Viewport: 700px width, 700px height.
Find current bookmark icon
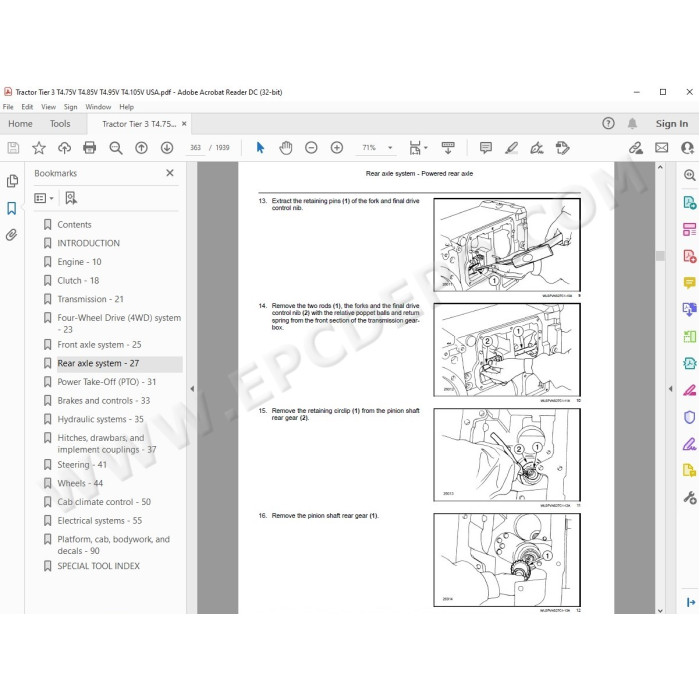point(71,198)
